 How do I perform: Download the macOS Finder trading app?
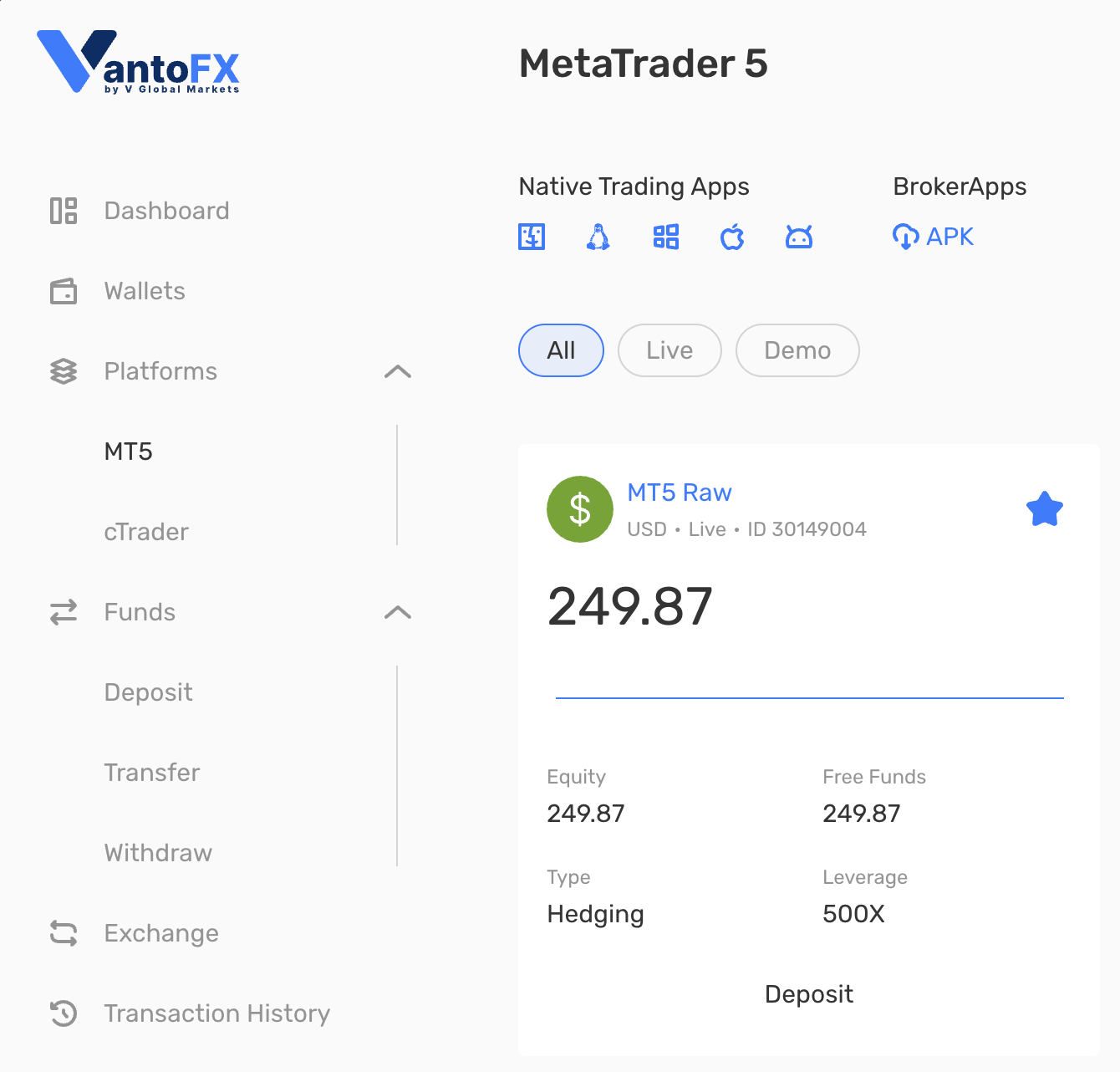[x=532, y=237]
